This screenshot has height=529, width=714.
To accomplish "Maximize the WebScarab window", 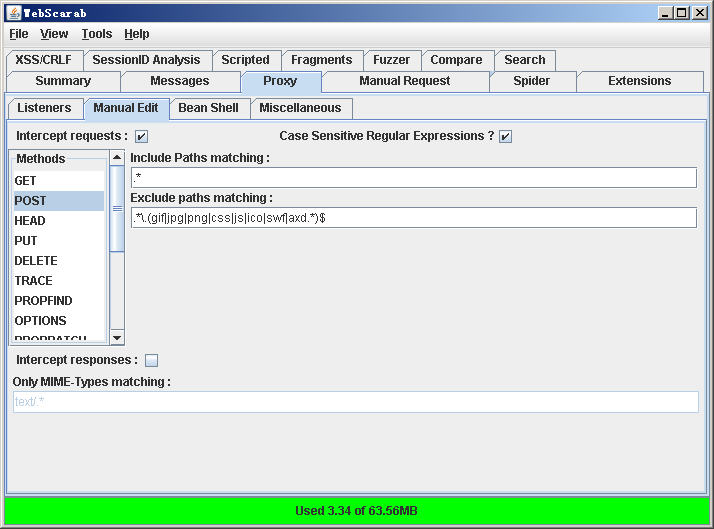I will (682, 13).
